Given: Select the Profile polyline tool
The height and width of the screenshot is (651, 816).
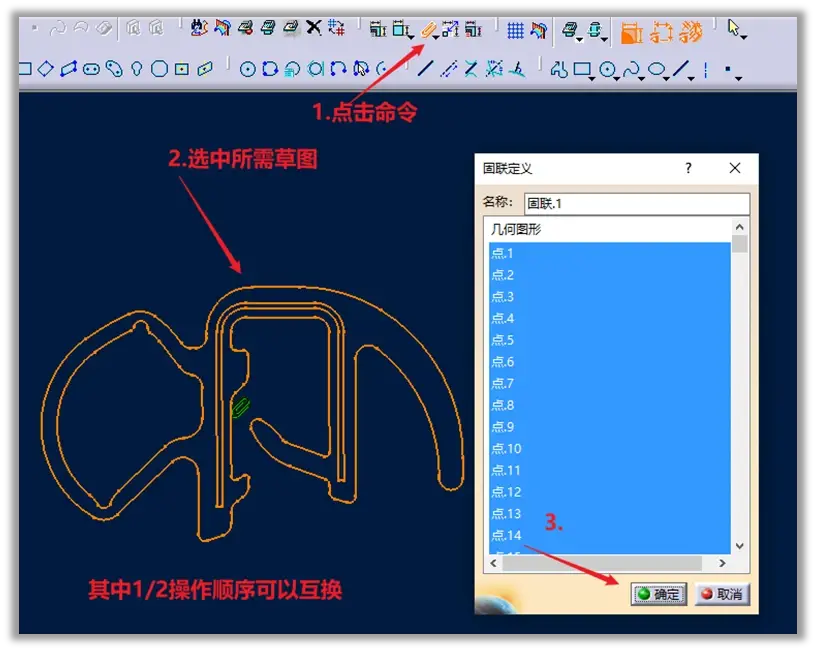Looking at the screenshot, I should pos(559,69).
